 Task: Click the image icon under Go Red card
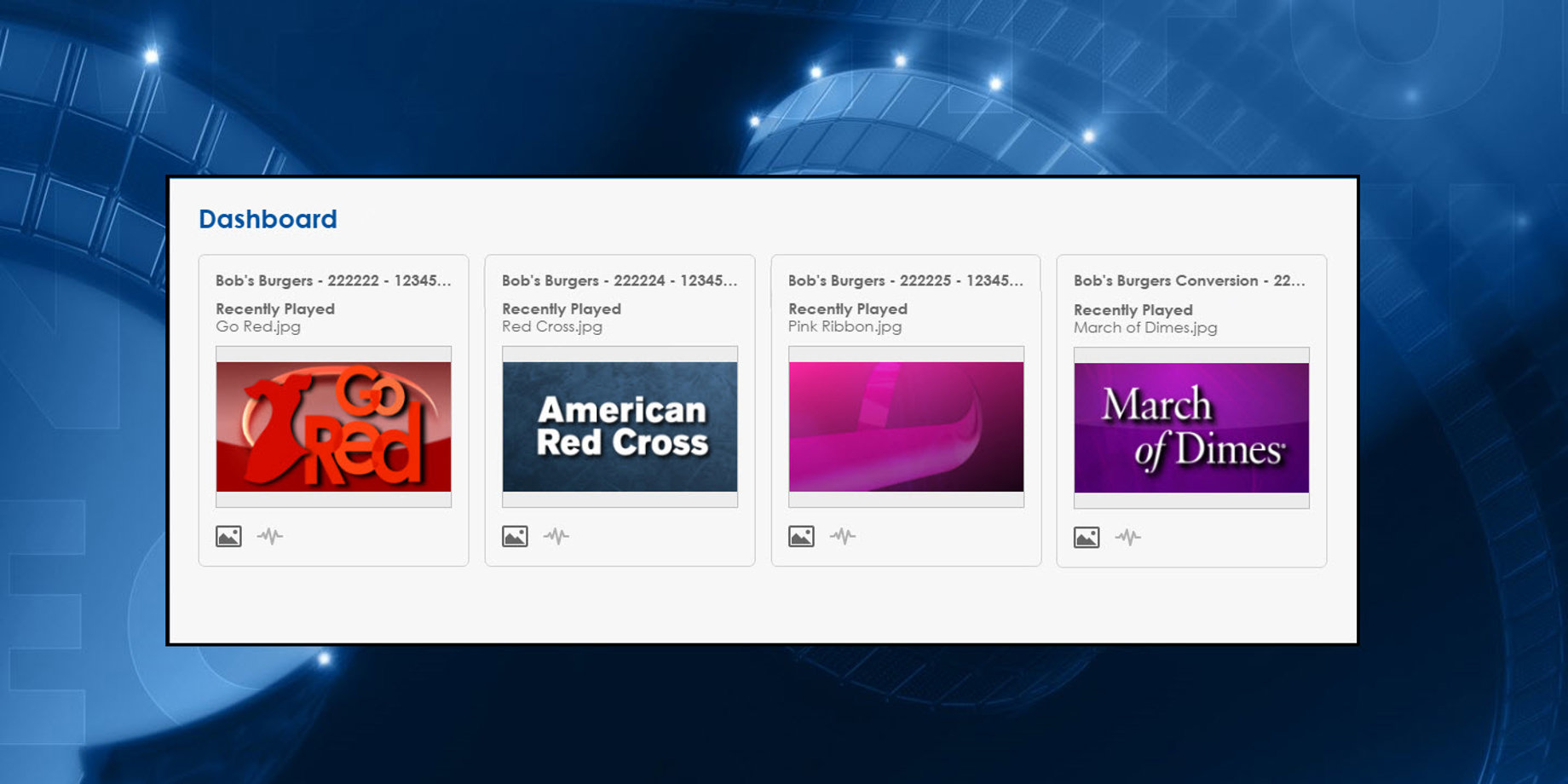click(x=228, y=536)
